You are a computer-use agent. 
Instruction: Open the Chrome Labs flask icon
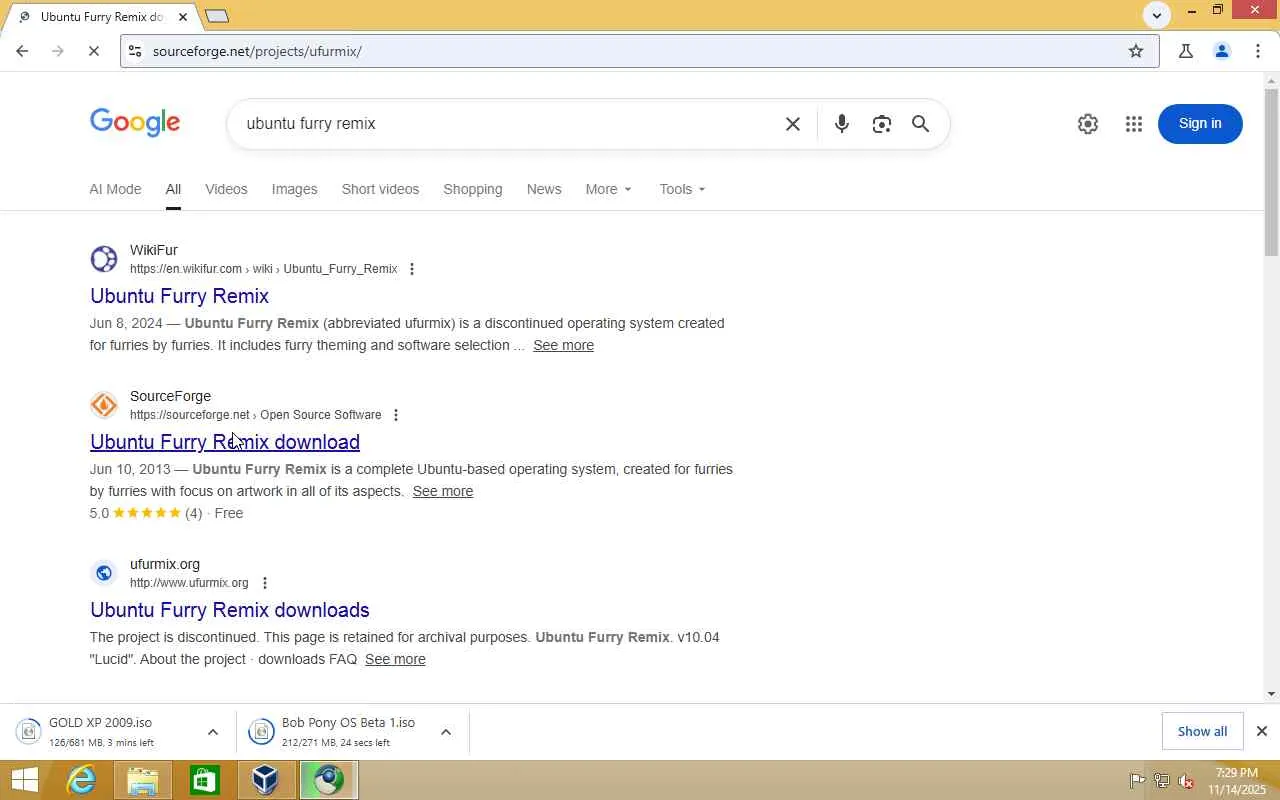click(x=1186, y=51)
